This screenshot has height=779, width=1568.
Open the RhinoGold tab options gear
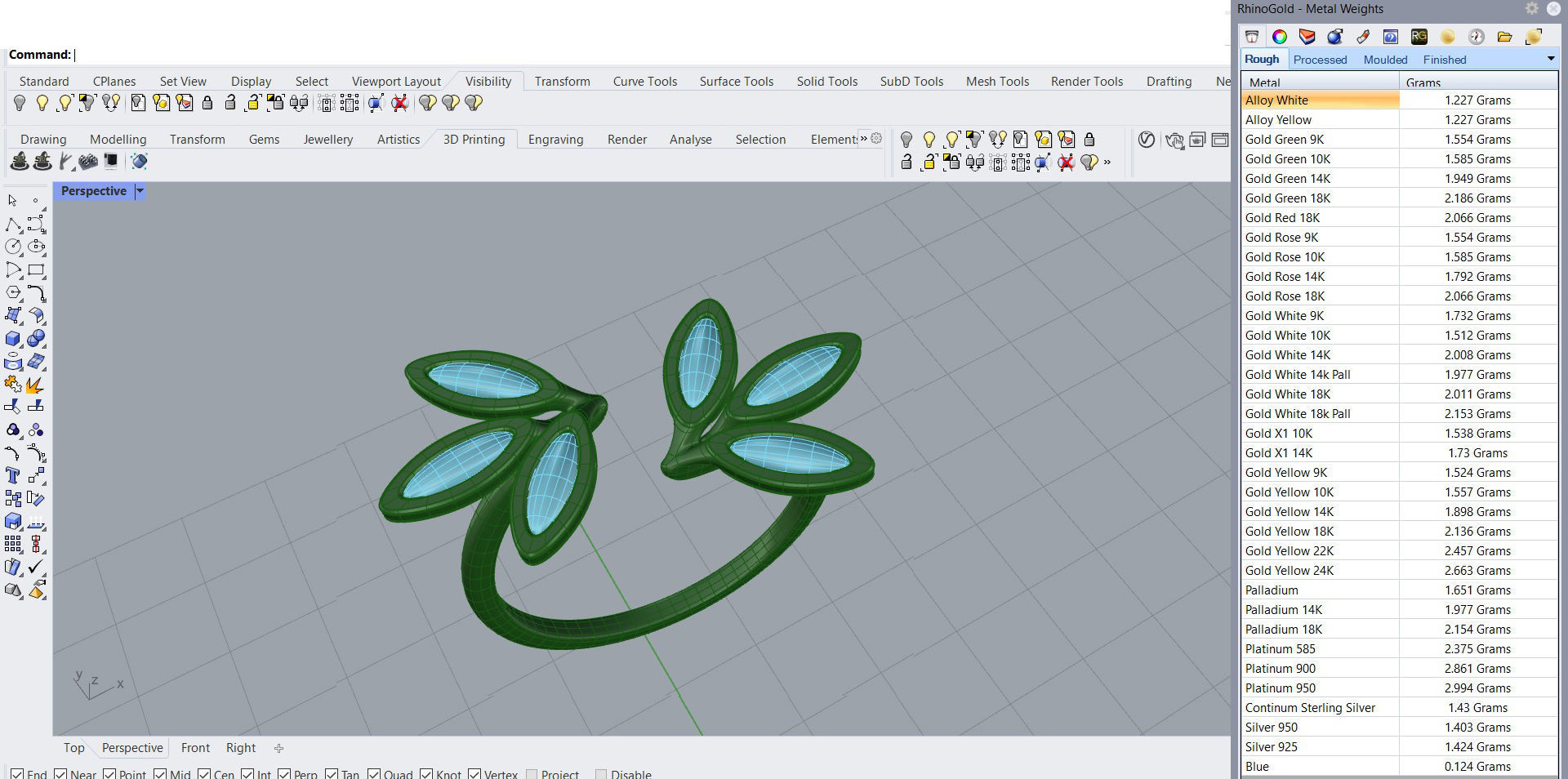tap(876, 138)
